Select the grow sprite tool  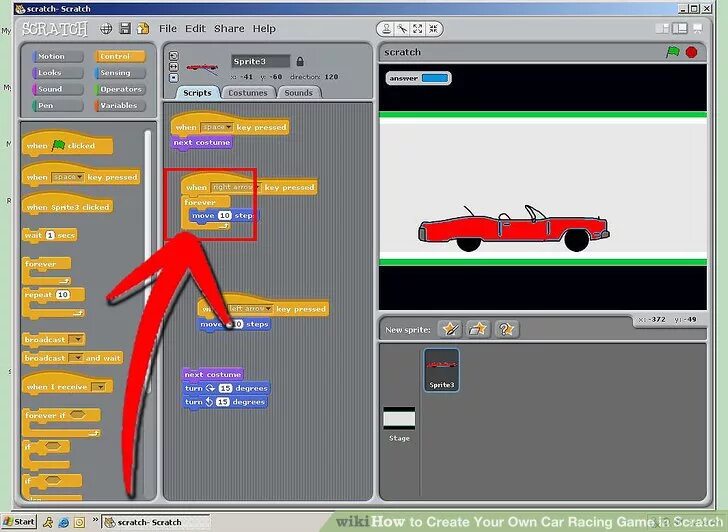point(418,29)
